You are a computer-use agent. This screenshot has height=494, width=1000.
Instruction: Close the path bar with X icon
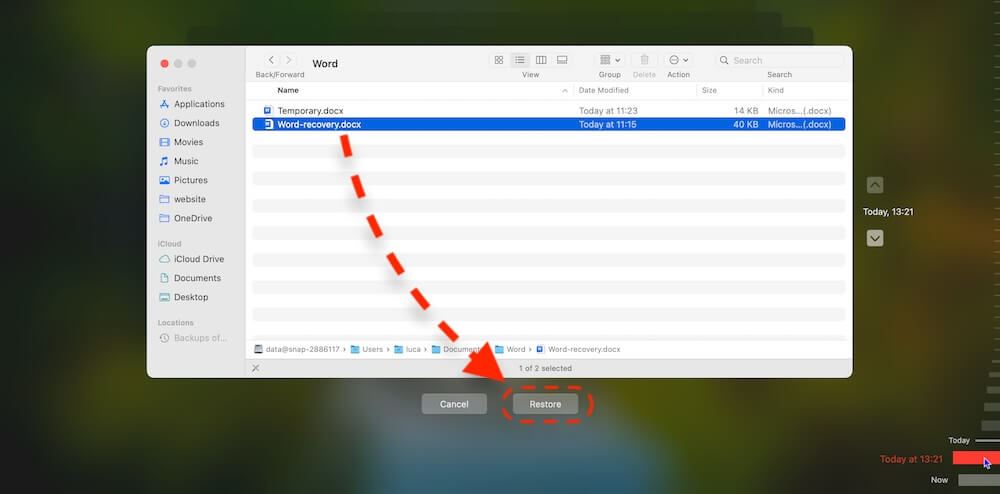pos(256,368)
